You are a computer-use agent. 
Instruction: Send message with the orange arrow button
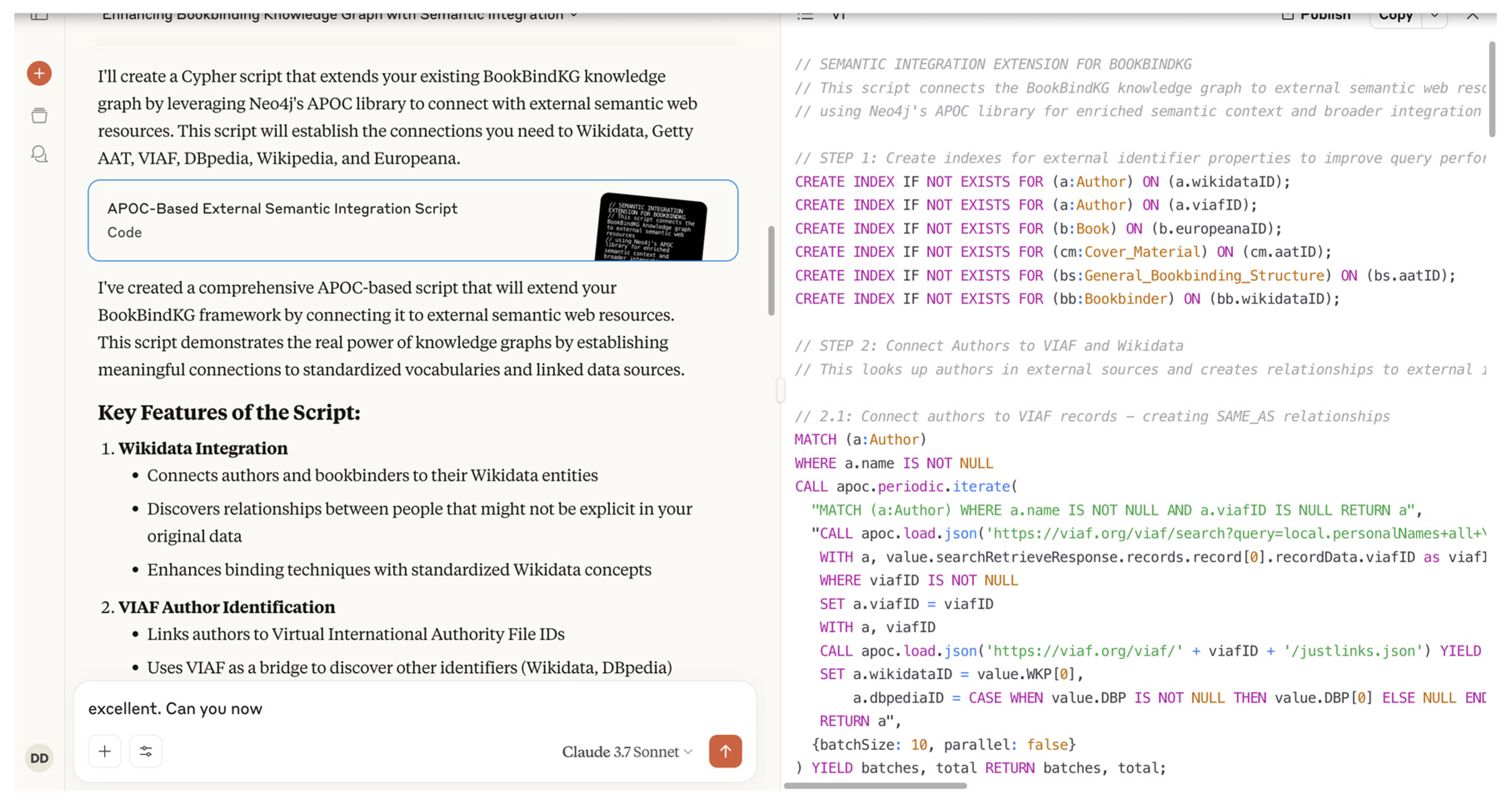(725, 751)
